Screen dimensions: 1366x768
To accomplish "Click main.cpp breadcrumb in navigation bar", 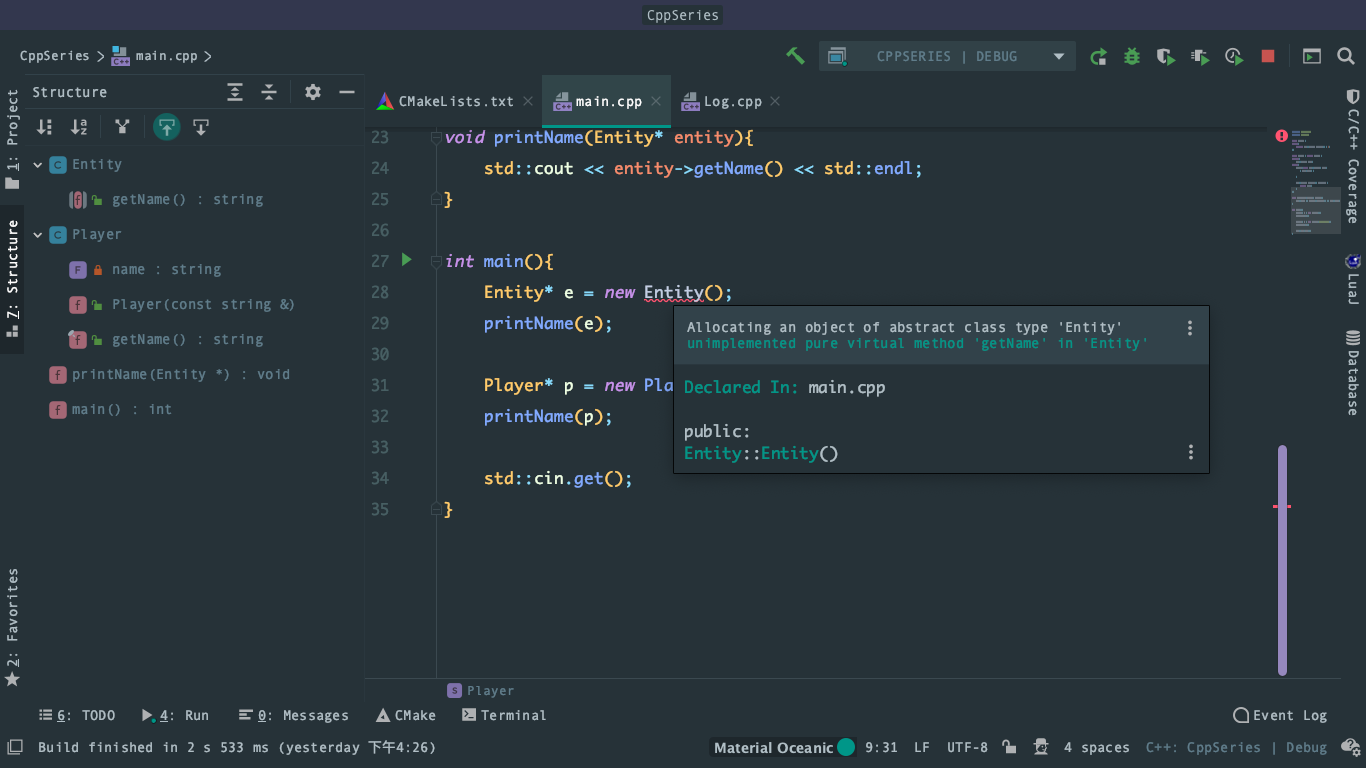I will point(155,56).
